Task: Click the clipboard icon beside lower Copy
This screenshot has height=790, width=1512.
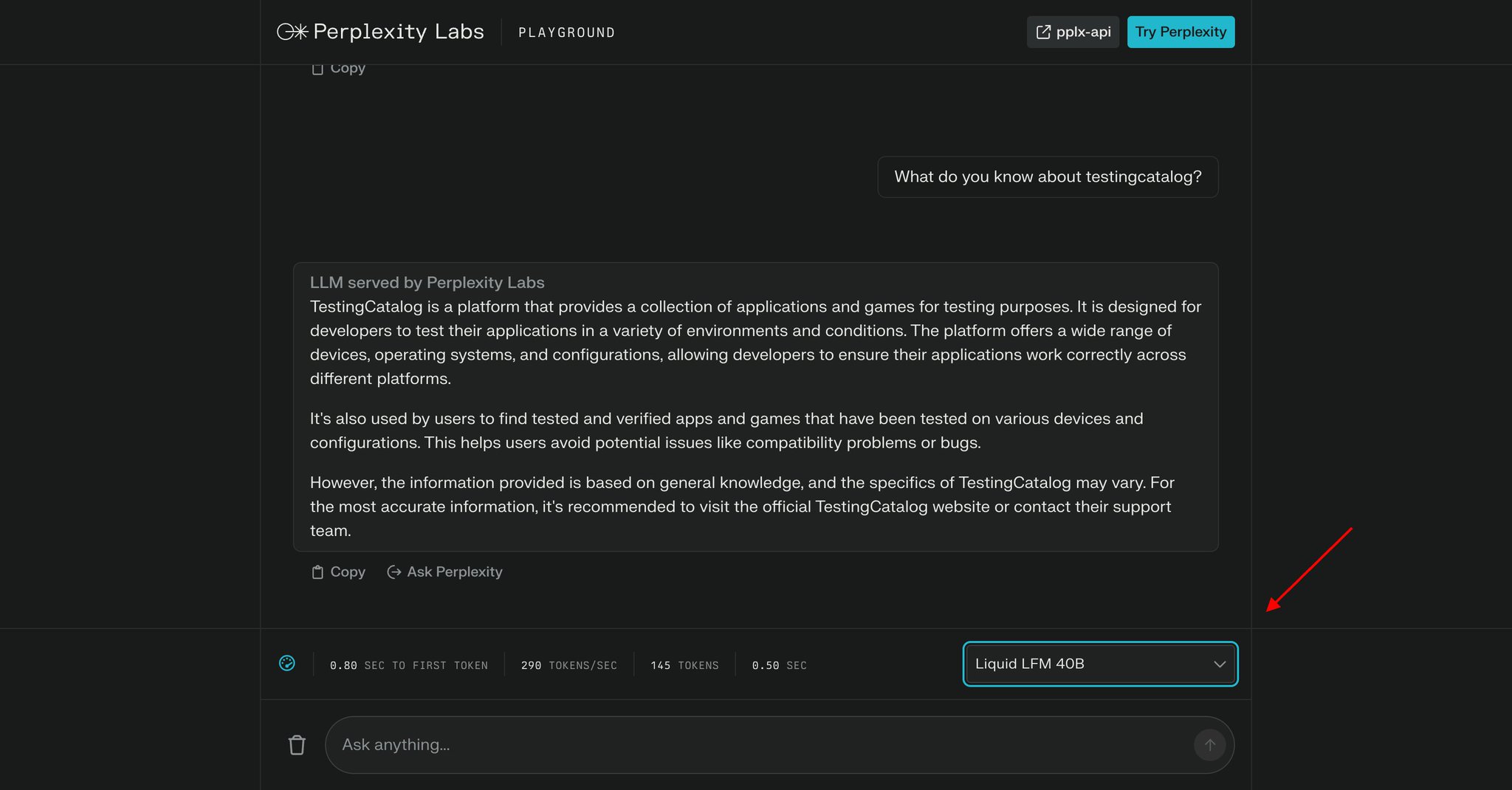Action: [x=317, y=571]
